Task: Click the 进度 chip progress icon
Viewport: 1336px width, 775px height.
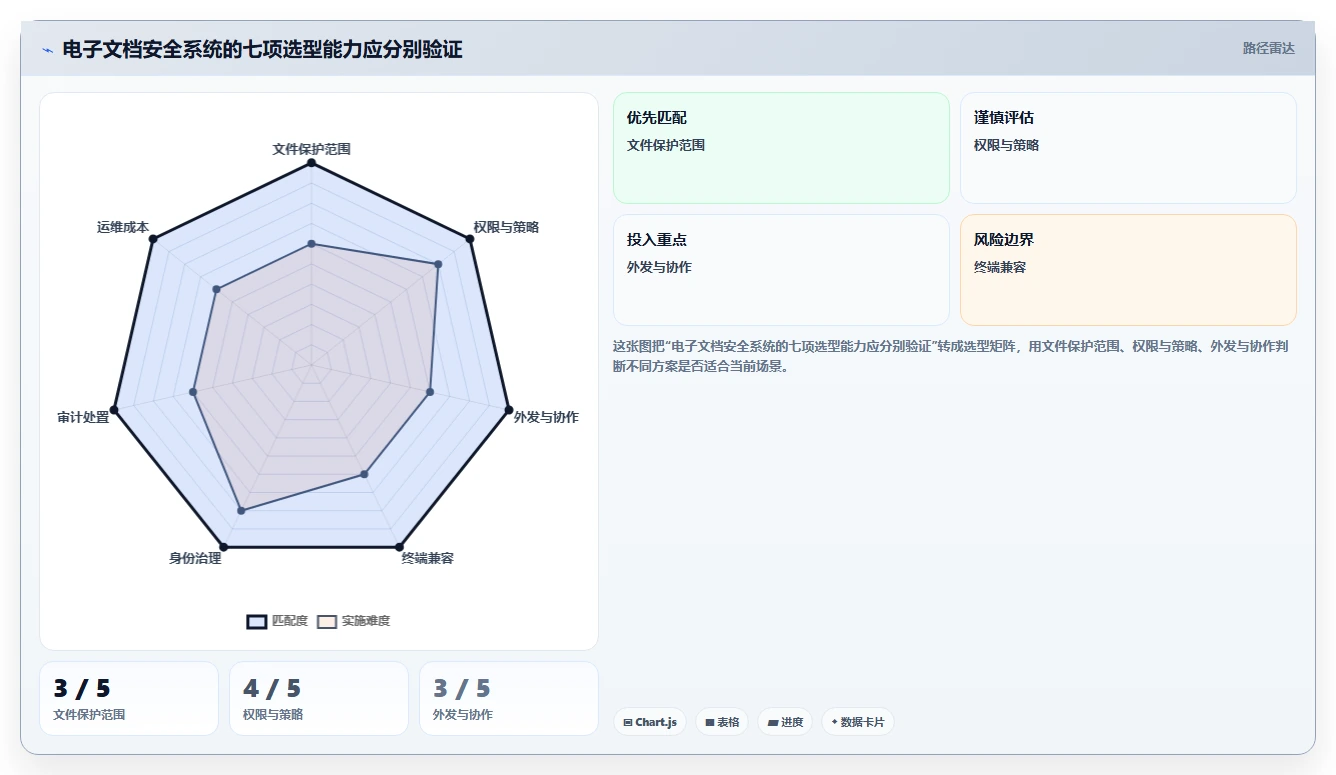Action: [x=773, y=722]
